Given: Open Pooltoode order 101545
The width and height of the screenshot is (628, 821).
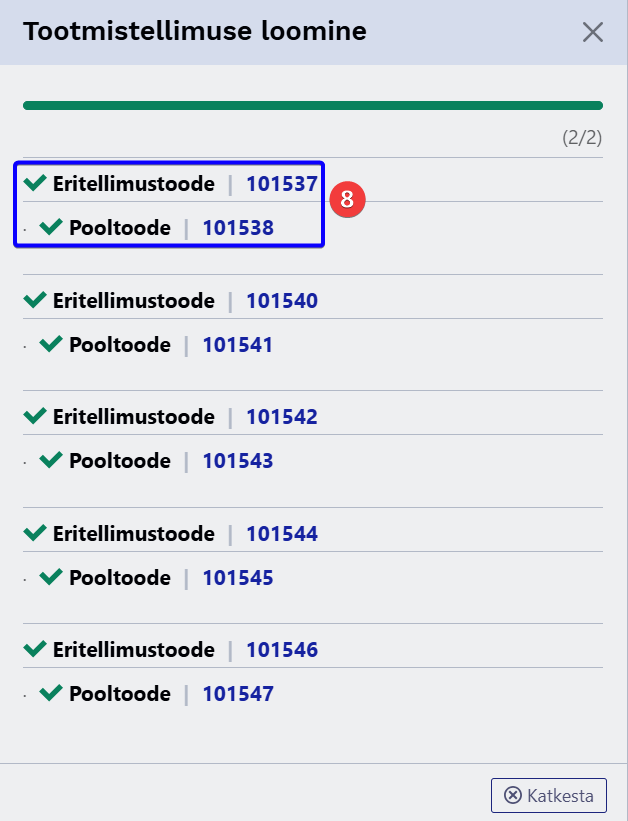Looking at the screenshot, I should tap(238, 578).
